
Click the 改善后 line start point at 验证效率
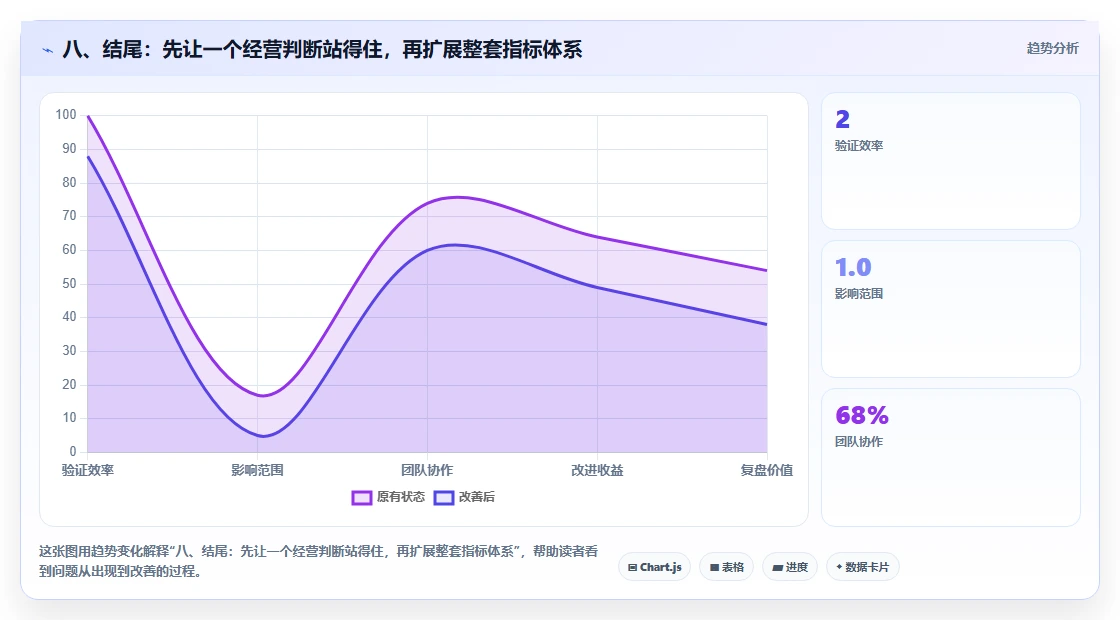click(x=88, y=156)
